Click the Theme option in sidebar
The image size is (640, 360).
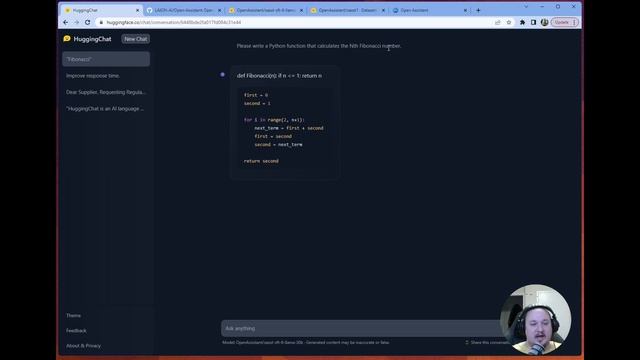coord(73,316)
